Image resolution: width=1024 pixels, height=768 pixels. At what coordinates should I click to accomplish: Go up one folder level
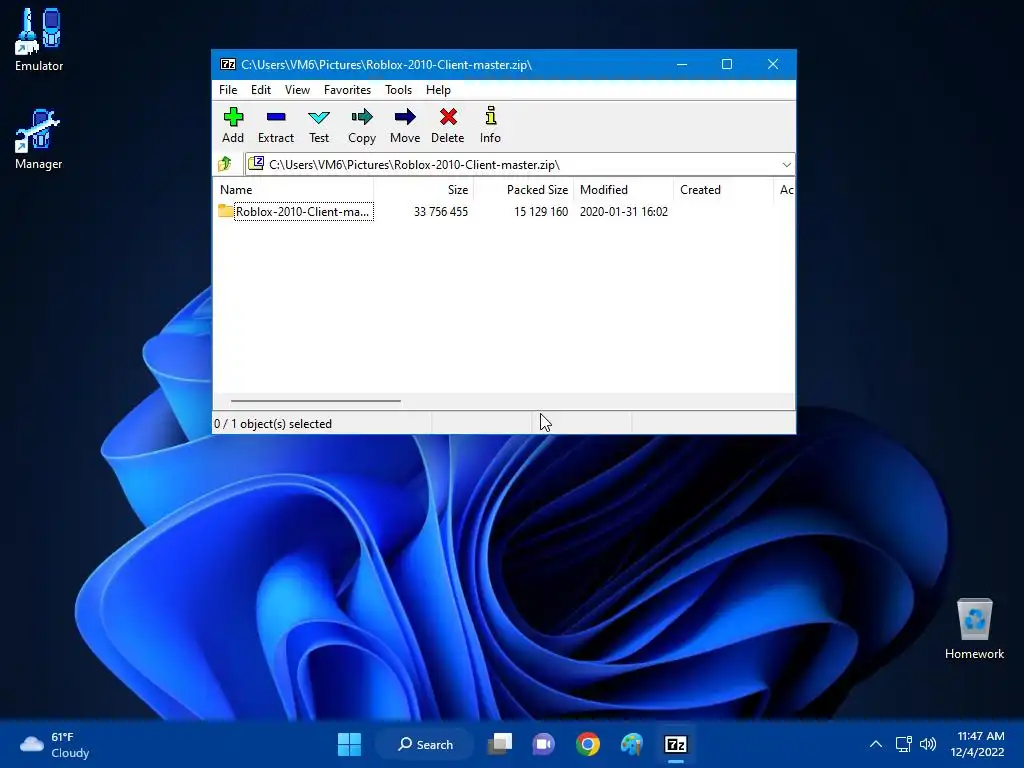(x=225, y=164)
